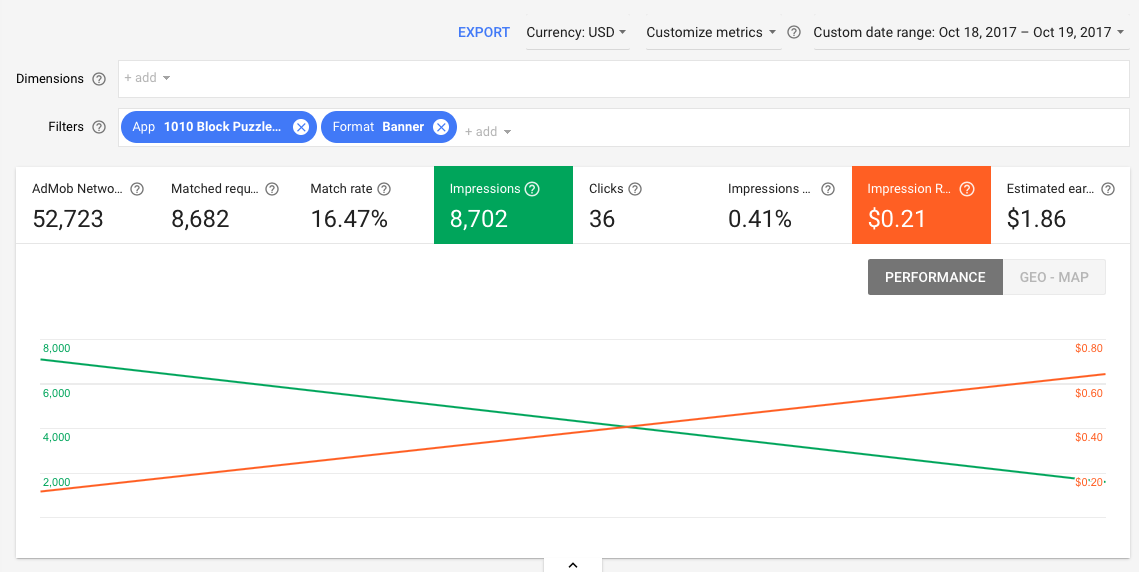1139x572 pixels.
Task: Click help icon for Match rate
Action: [384, 189]
